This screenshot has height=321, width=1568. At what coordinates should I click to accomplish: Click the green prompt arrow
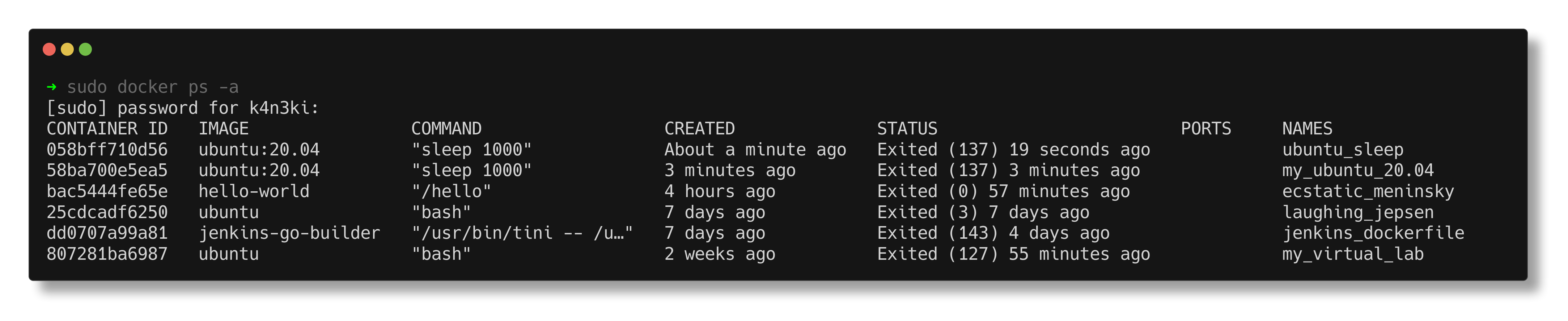[x=52, y=87]
